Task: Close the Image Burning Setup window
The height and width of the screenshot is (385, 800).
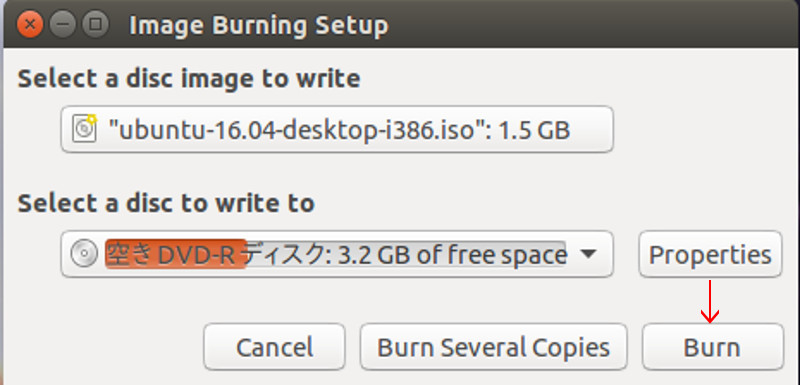Action: pyautogui.click(x=30, y=24)
